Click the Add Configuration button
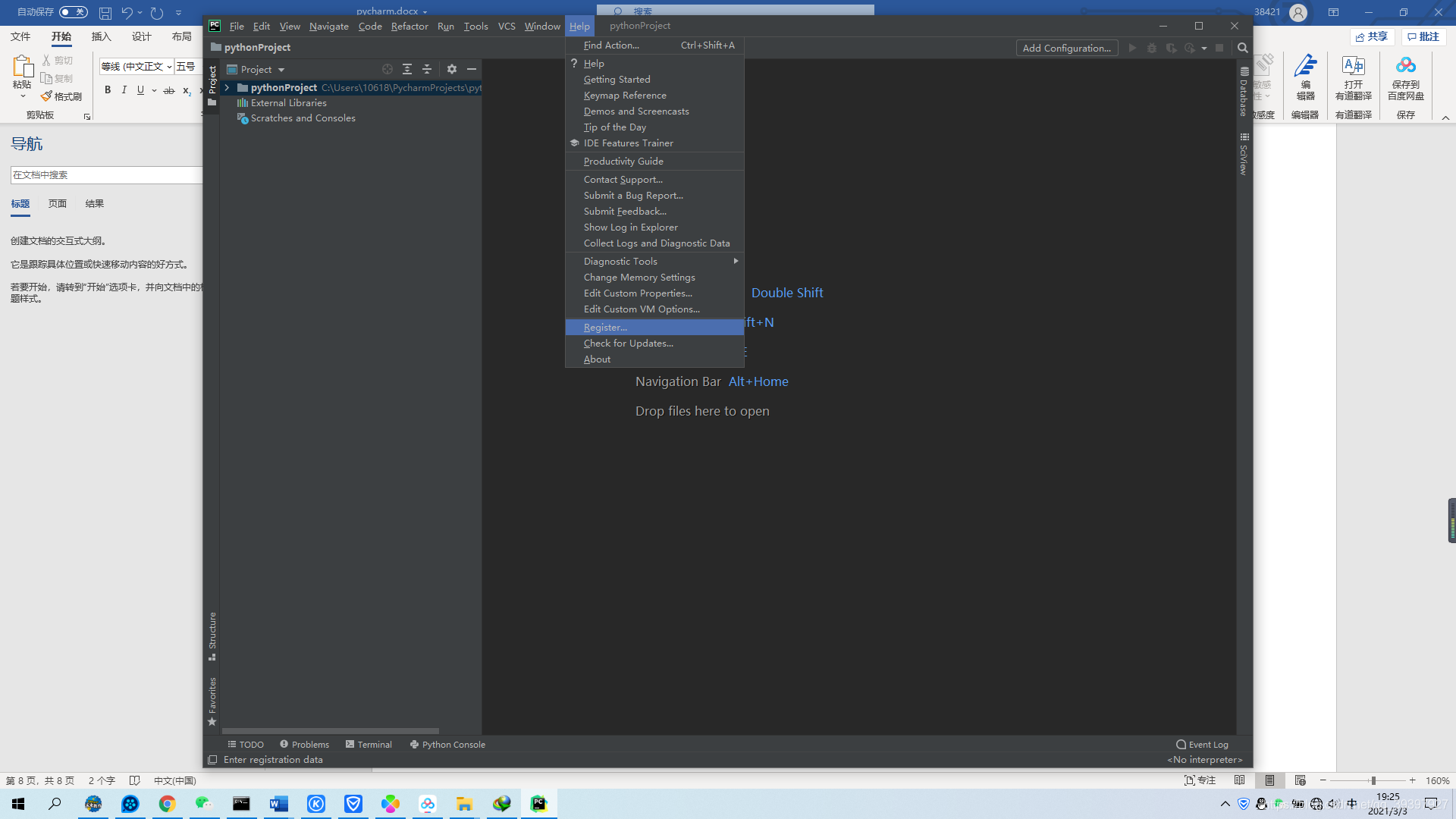This screenshot has width=1456, height=819. tap(1066, 47)
